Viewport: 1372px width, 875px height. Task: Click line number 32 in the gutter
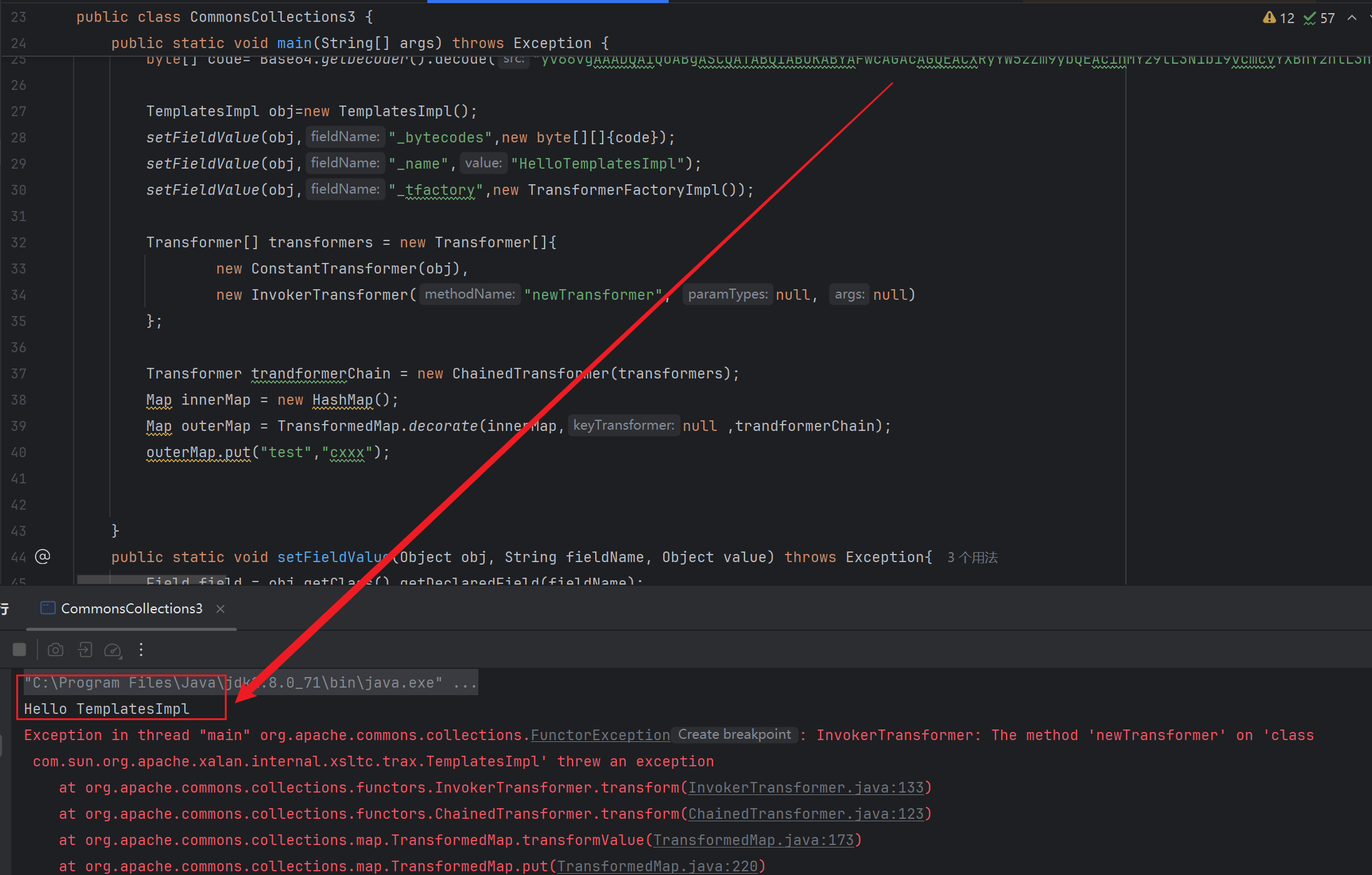[19, 242]
